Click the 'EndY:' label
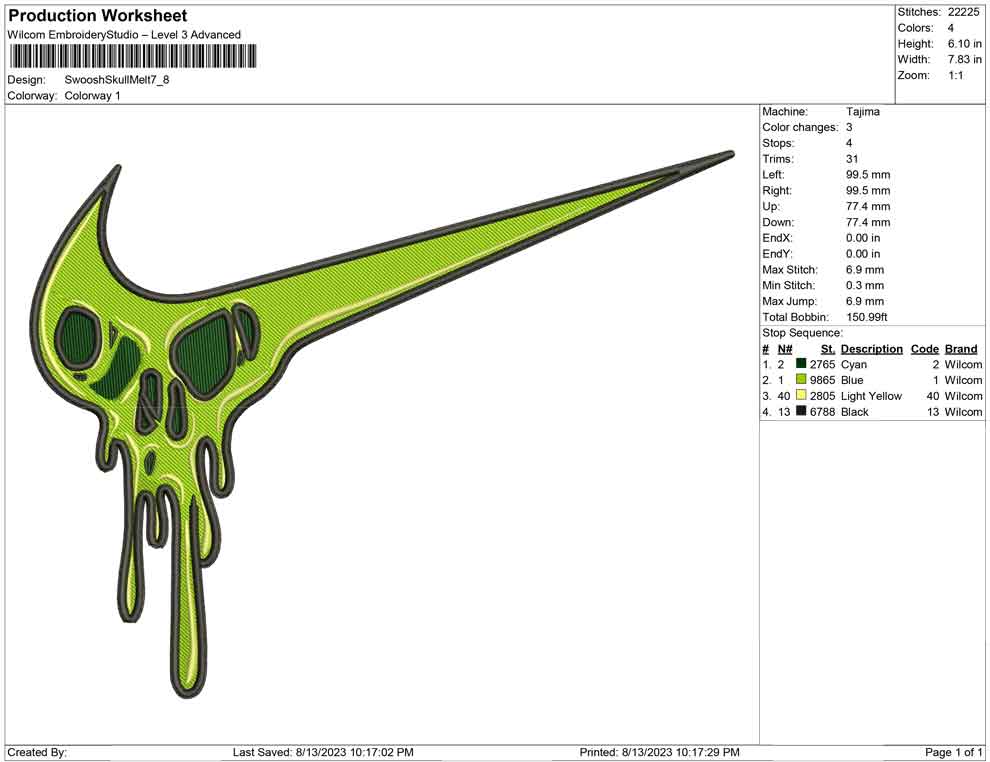 click(x=777, y=254)
